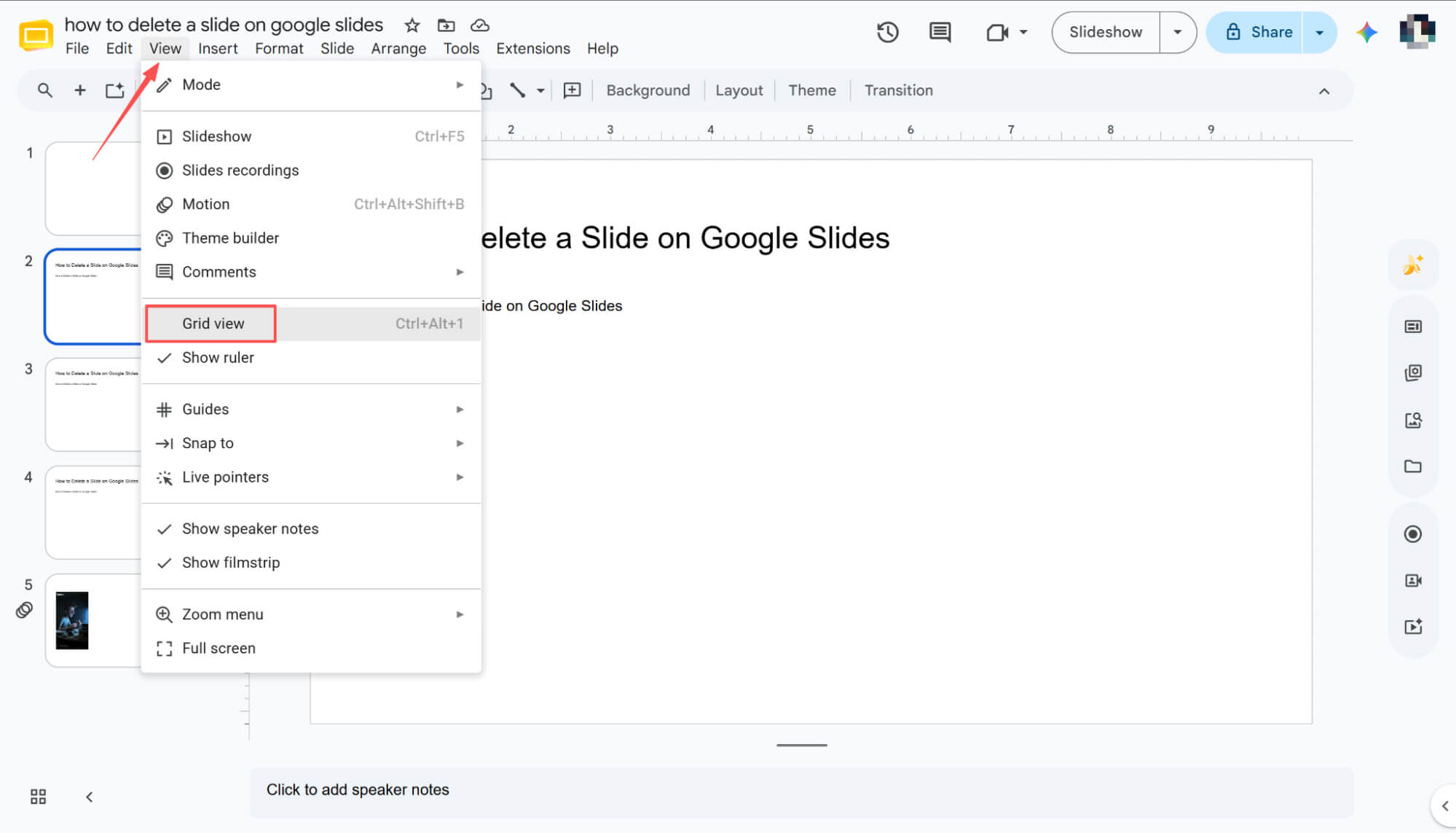Click the video camera meeting icon
The height and width of the screenshot is (833, 1456).
click(997, 32)
